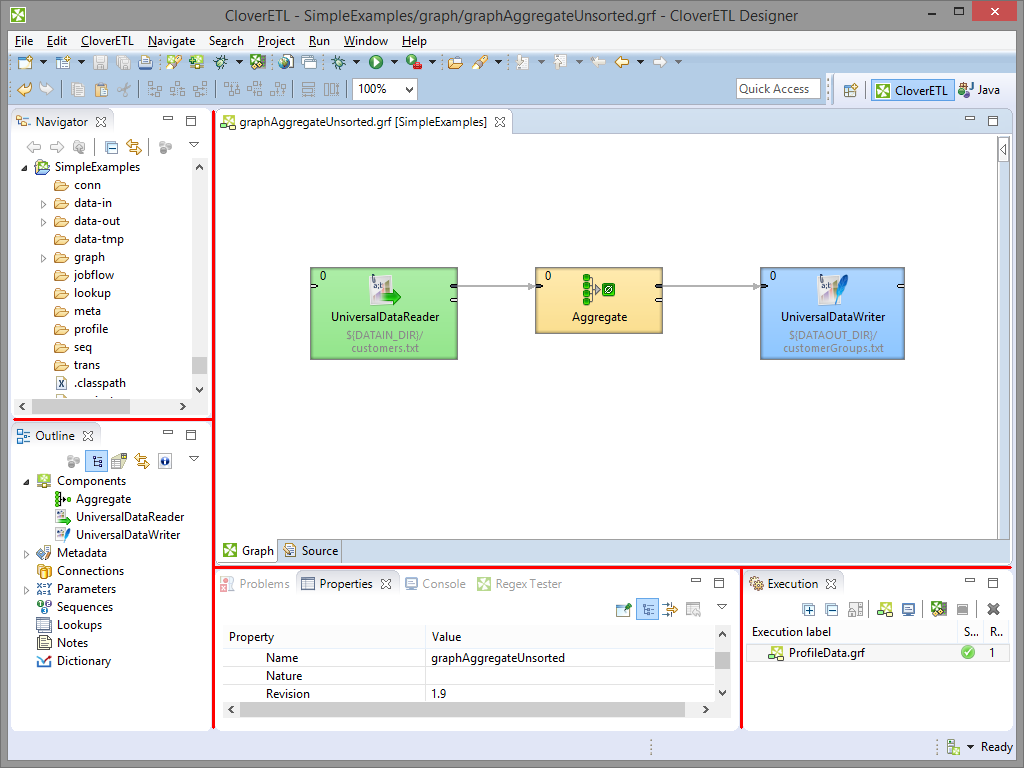The image size is (1024, 768).
Task: Select the ProfileData.grf execution row
Action: tap(877, 652)
